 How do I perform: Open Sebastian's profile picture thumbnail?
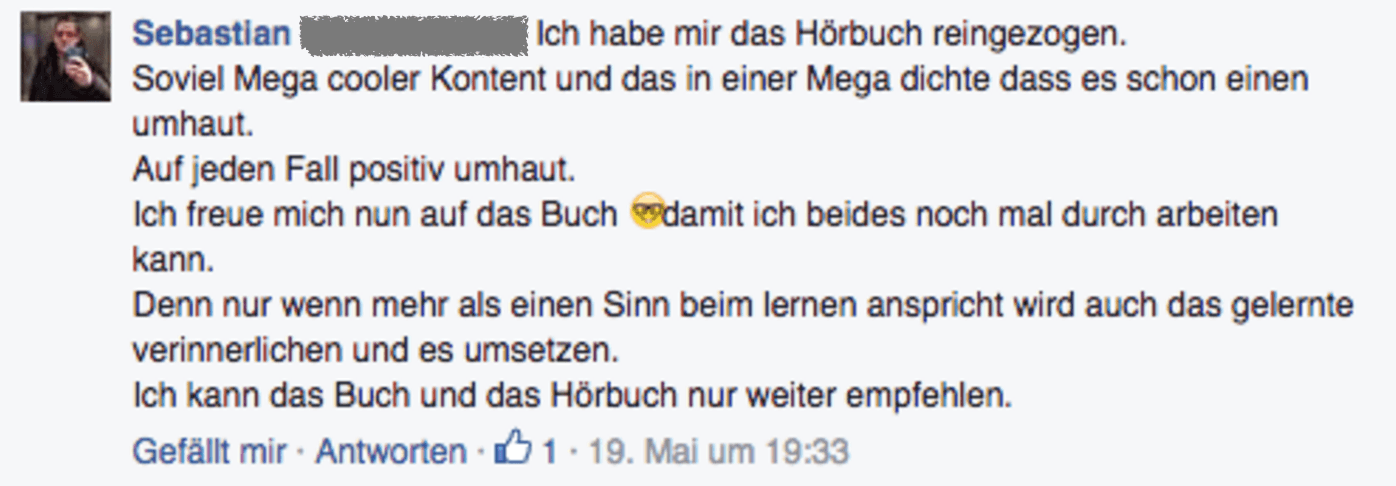coord(66,57)
